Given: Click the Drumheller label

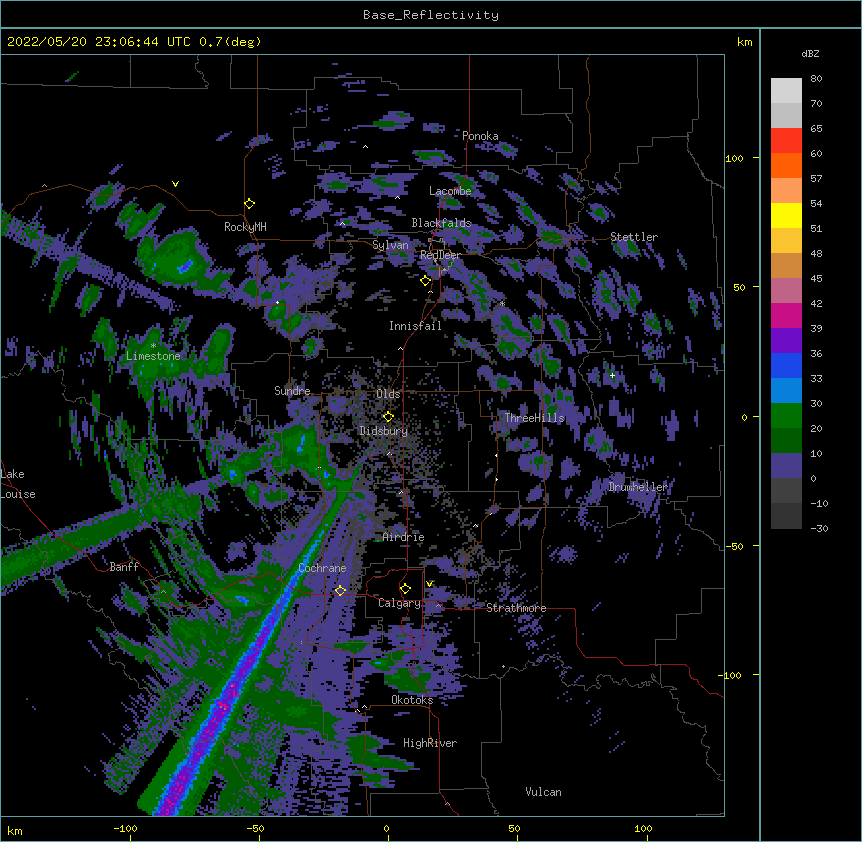Looking at the screenshot, I should pos(638,487).
